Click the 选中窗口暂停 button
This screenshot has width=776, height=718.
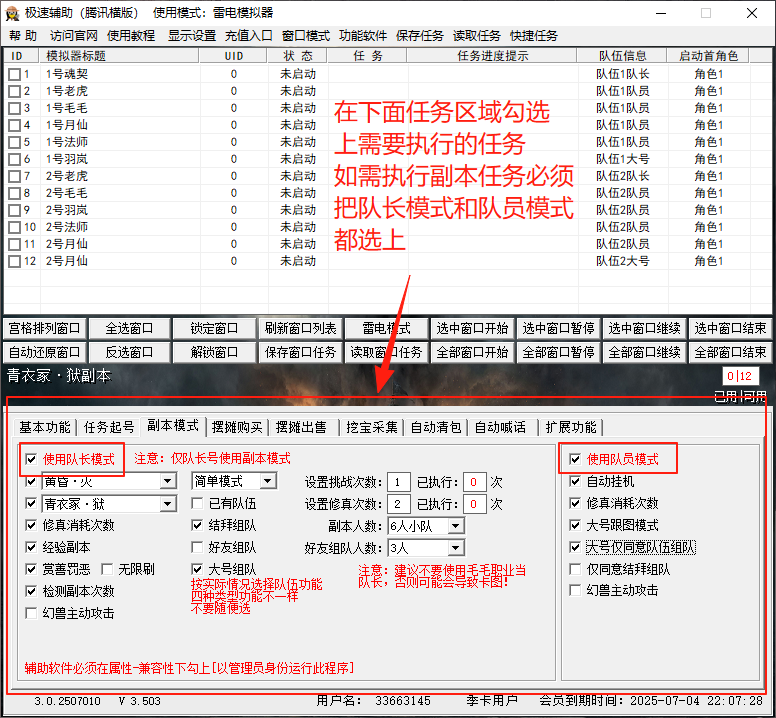coord(558,329)
